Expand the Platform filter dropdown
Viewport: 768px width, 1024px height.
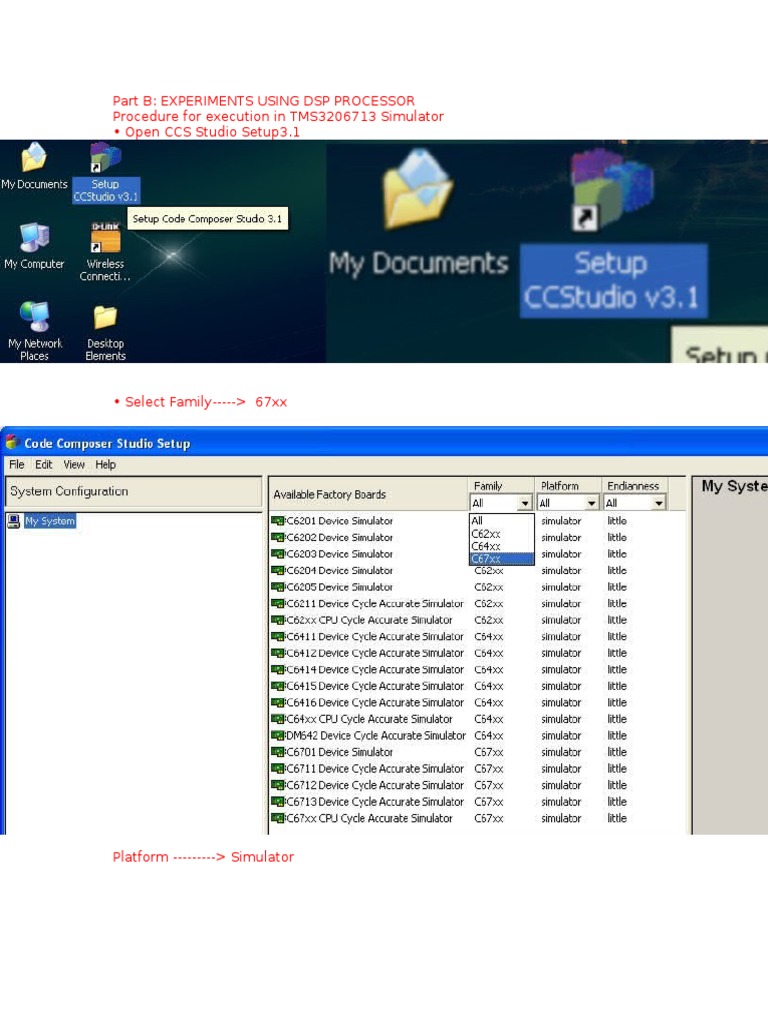pyautogui.click(x=592, y=504)
